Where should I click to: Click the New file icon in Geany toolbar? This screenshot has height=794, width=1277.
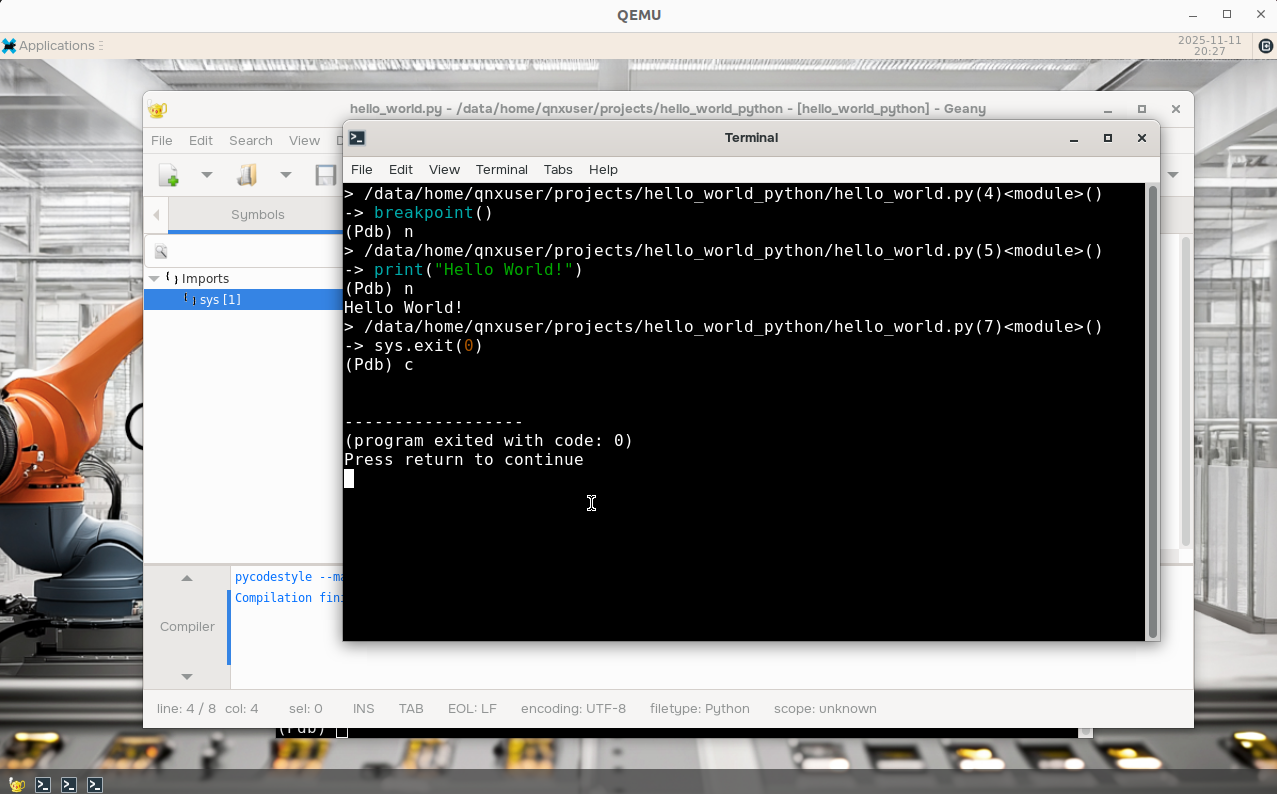(168, 175)
